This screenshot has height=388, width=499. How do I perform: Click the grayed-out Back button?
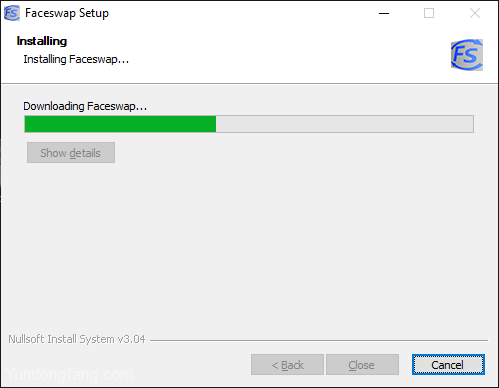(287, 365)
